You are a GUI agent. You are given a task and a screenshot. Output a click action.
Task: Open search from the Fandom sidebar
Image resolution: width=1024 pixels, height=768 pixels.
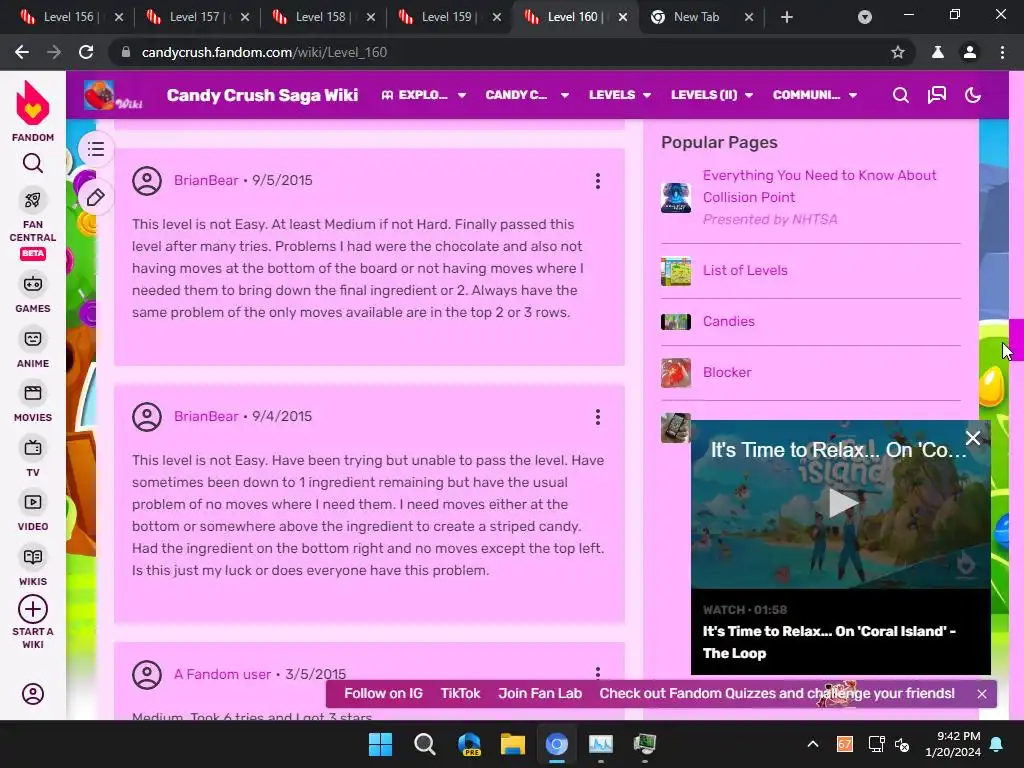[x=33, y=163]
